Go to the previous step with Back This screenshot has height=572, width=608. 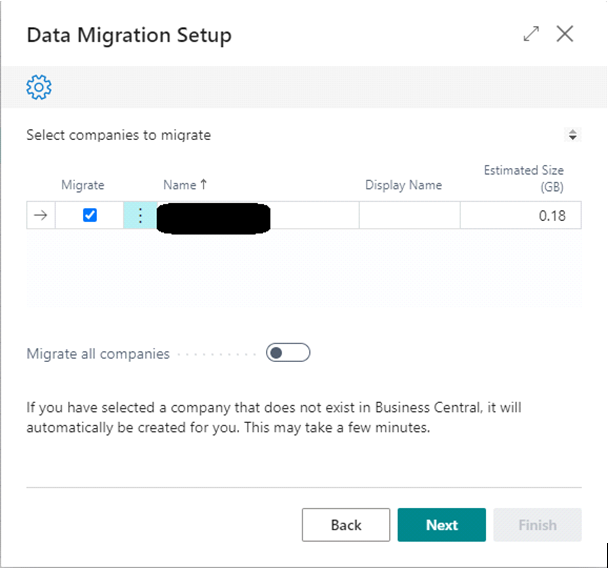346,525
